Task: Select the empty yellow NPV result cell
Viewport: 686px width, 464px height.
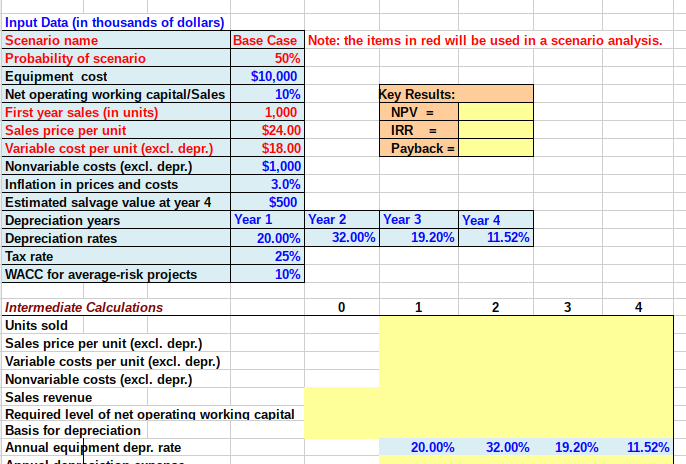Action: pos(496,112)
